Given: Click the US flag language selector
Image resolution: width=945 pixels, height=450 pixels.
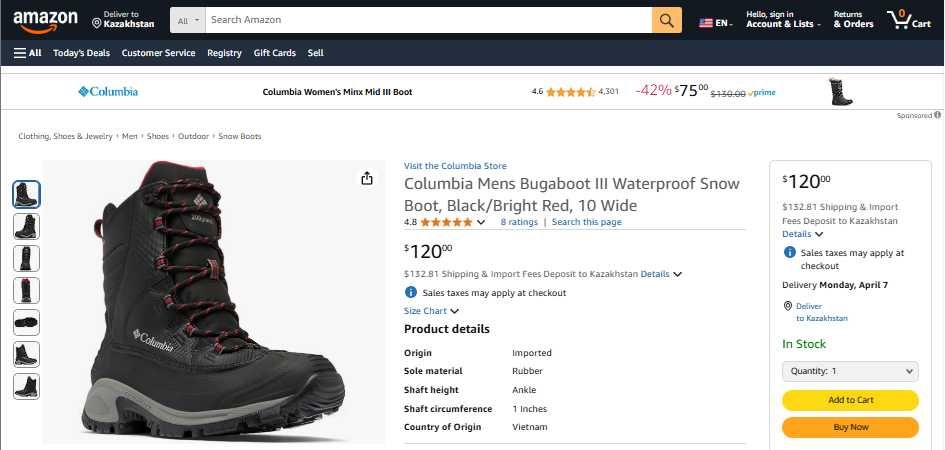Looking at the screenshot, I should [706, 23].
